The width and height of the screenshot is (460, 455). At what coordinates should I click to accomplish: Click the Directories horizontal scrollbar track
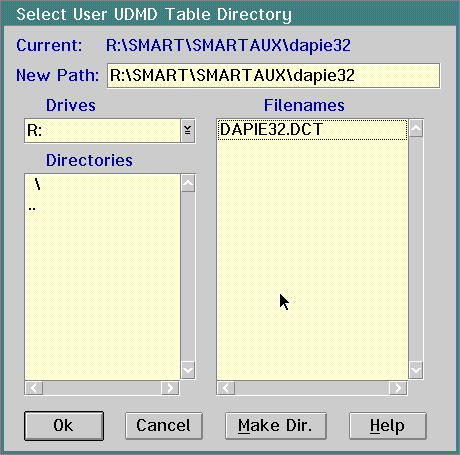(102, 388)
